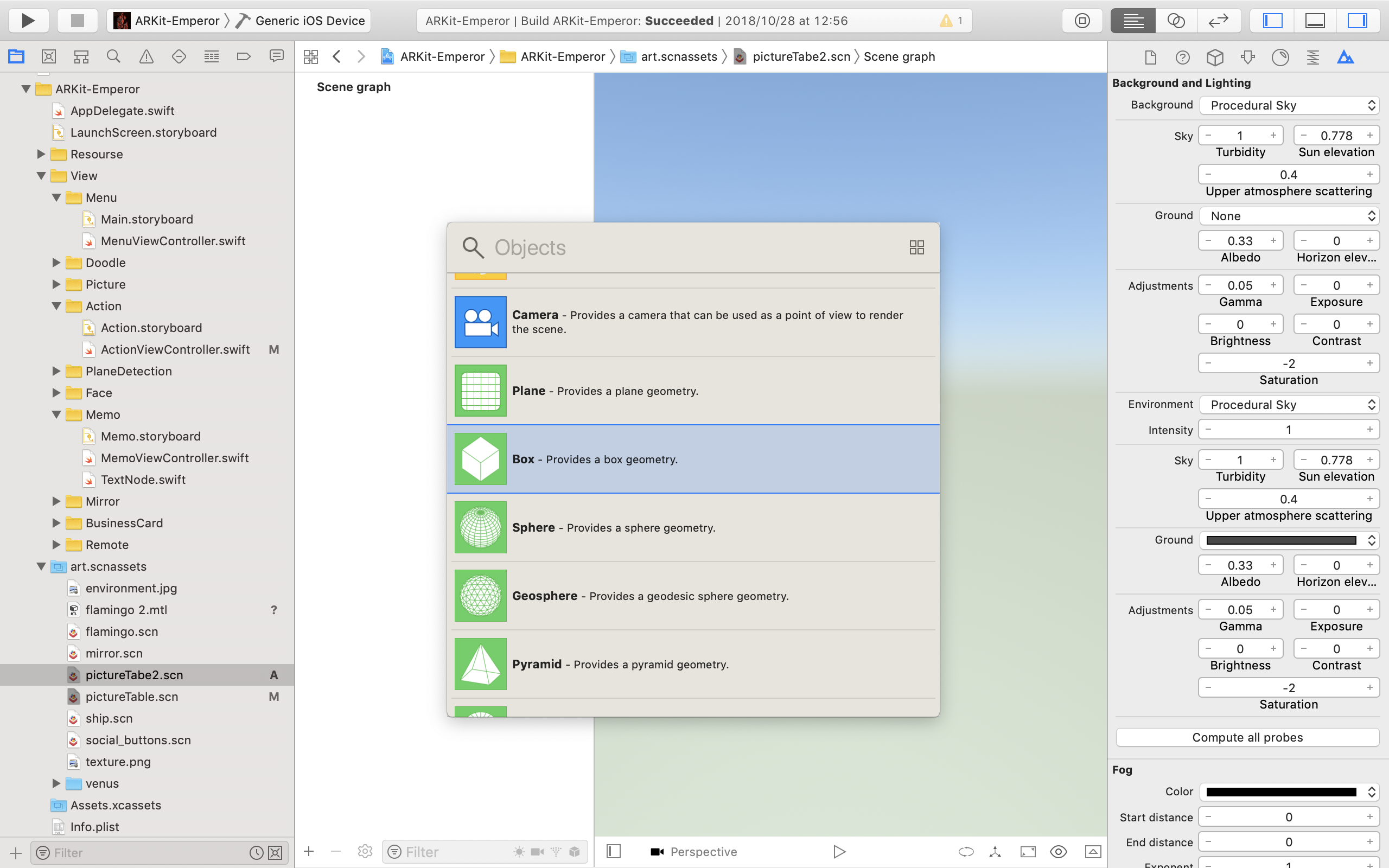Show the Node inspector cube icon
Viewport: 1389px width, 868px height.
[1215, 57]
